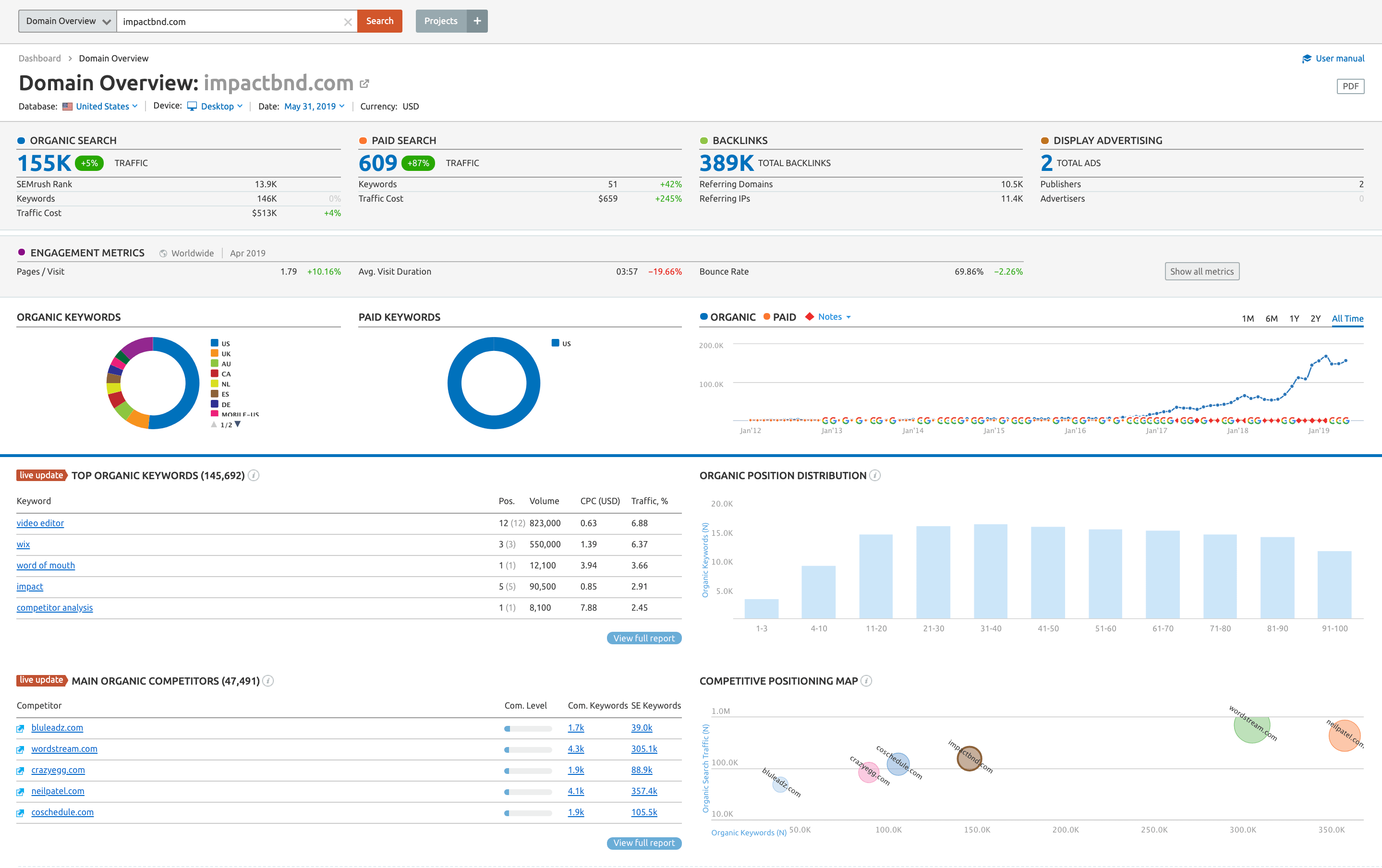Select the All Time chart range tab
Screen dimensions: 1382x868
click(1348, 317)
